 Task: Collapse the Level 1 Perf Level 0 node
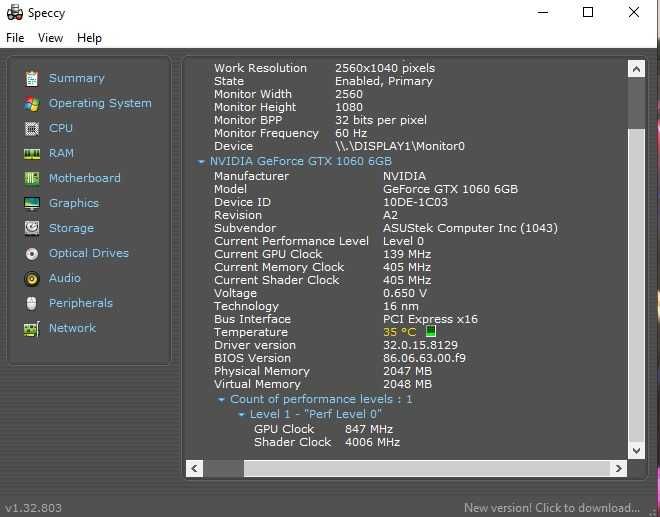241,415
